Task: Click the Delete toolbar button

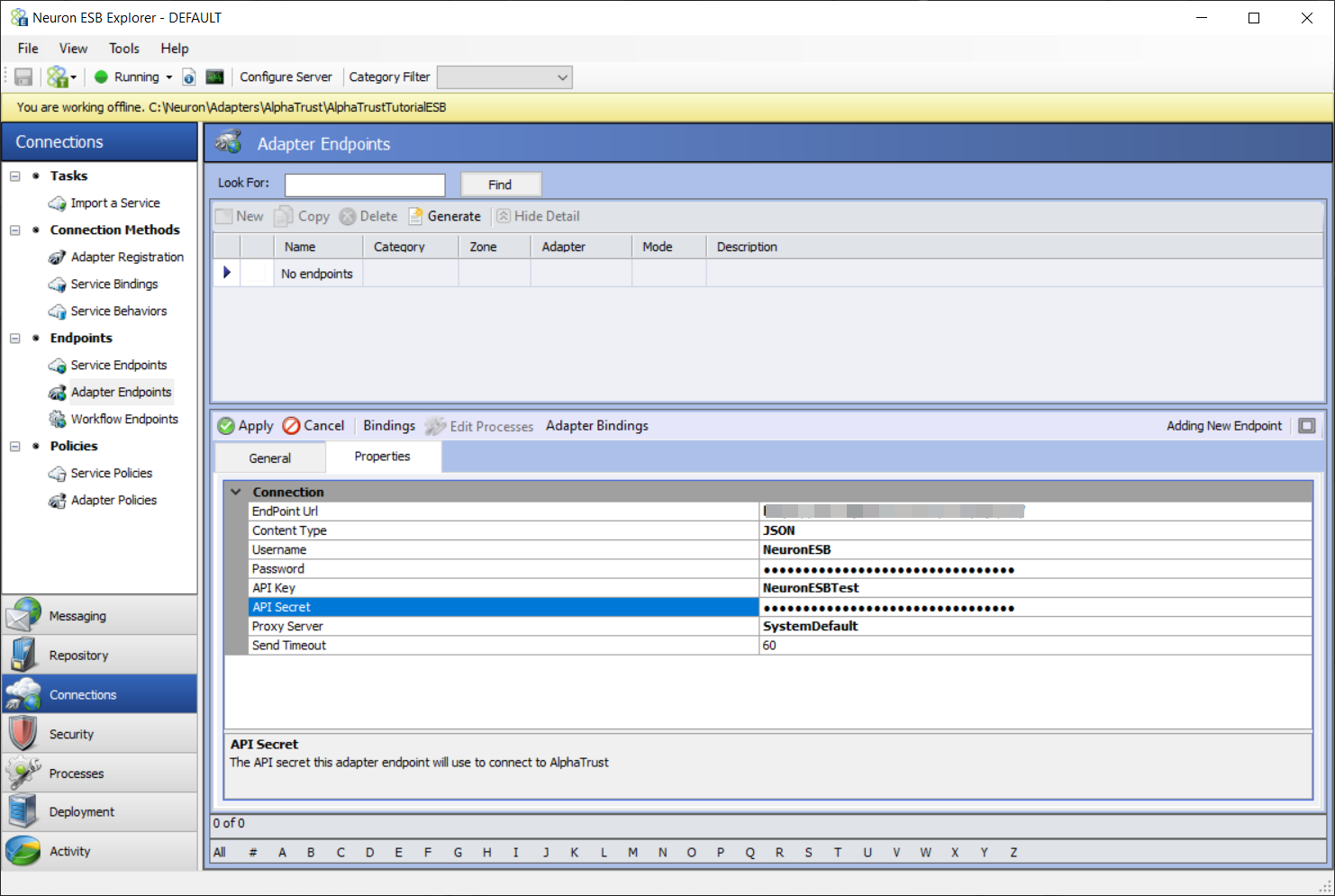Action: (368, 217)
